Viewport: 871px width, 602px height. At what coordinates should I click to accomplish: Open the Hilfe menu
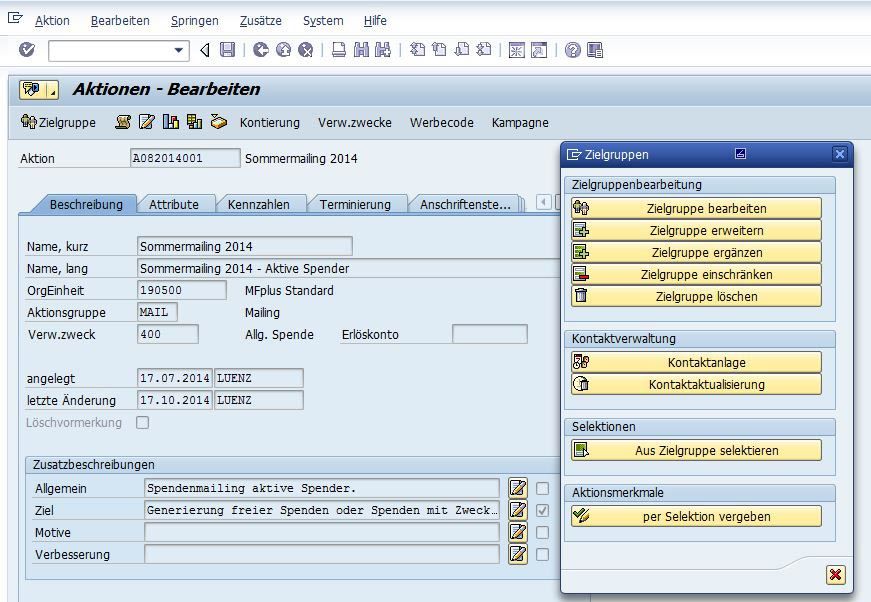(x=375, y=21)
